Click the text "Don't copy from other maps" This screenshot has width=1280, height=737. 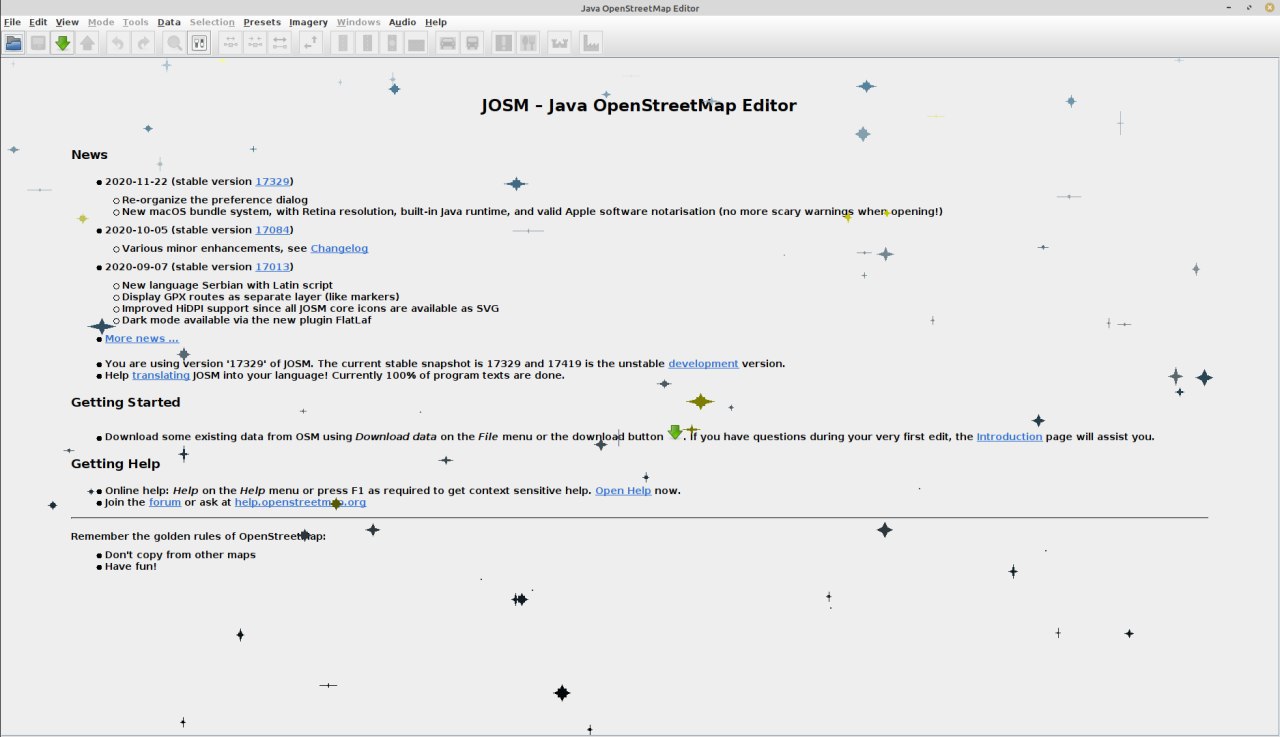coord(180,554)
